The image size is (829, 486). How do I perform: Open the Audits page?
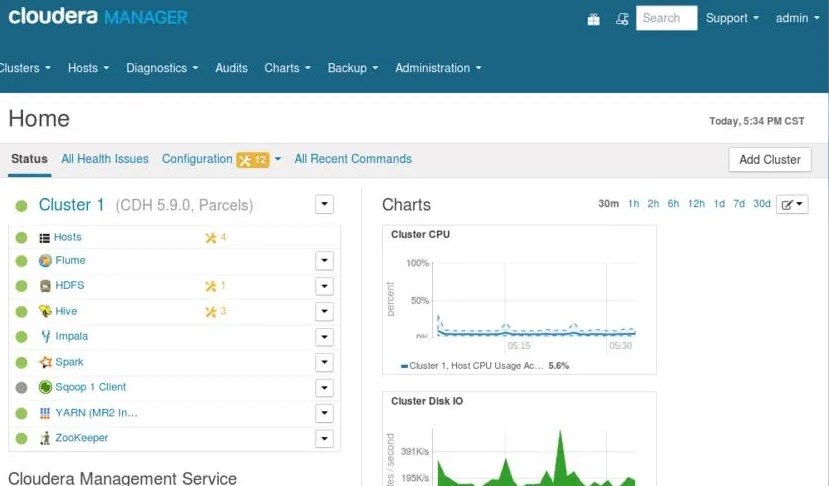pos(231,68)
